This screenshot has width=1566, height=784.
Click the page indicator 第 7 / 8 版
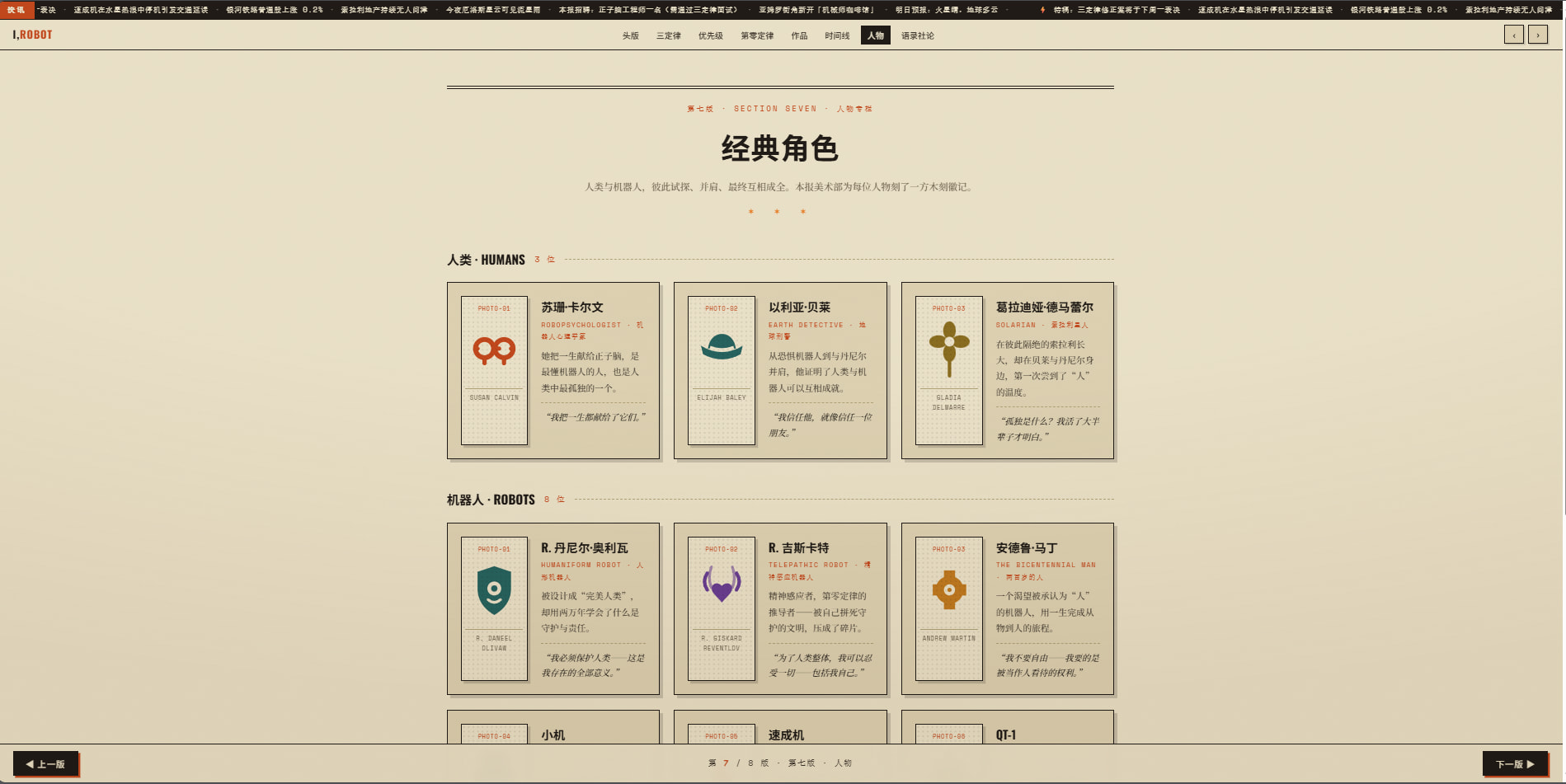tap(739, 763)
